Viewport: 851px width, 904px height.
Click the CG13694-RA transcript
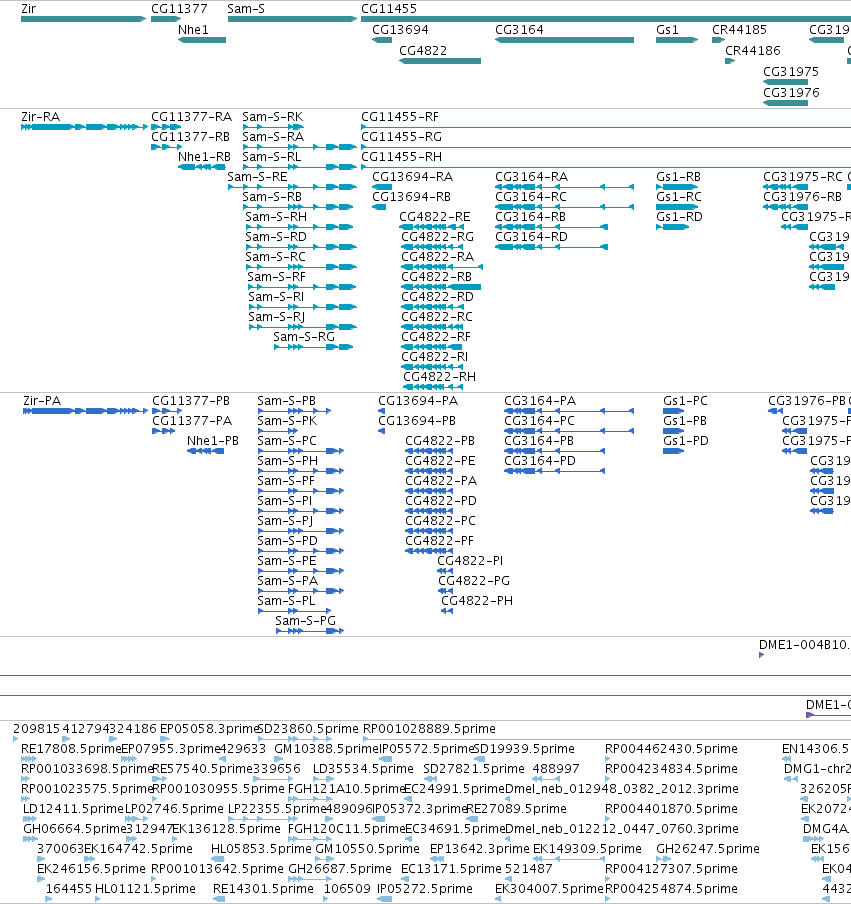(x=382, y=187)
